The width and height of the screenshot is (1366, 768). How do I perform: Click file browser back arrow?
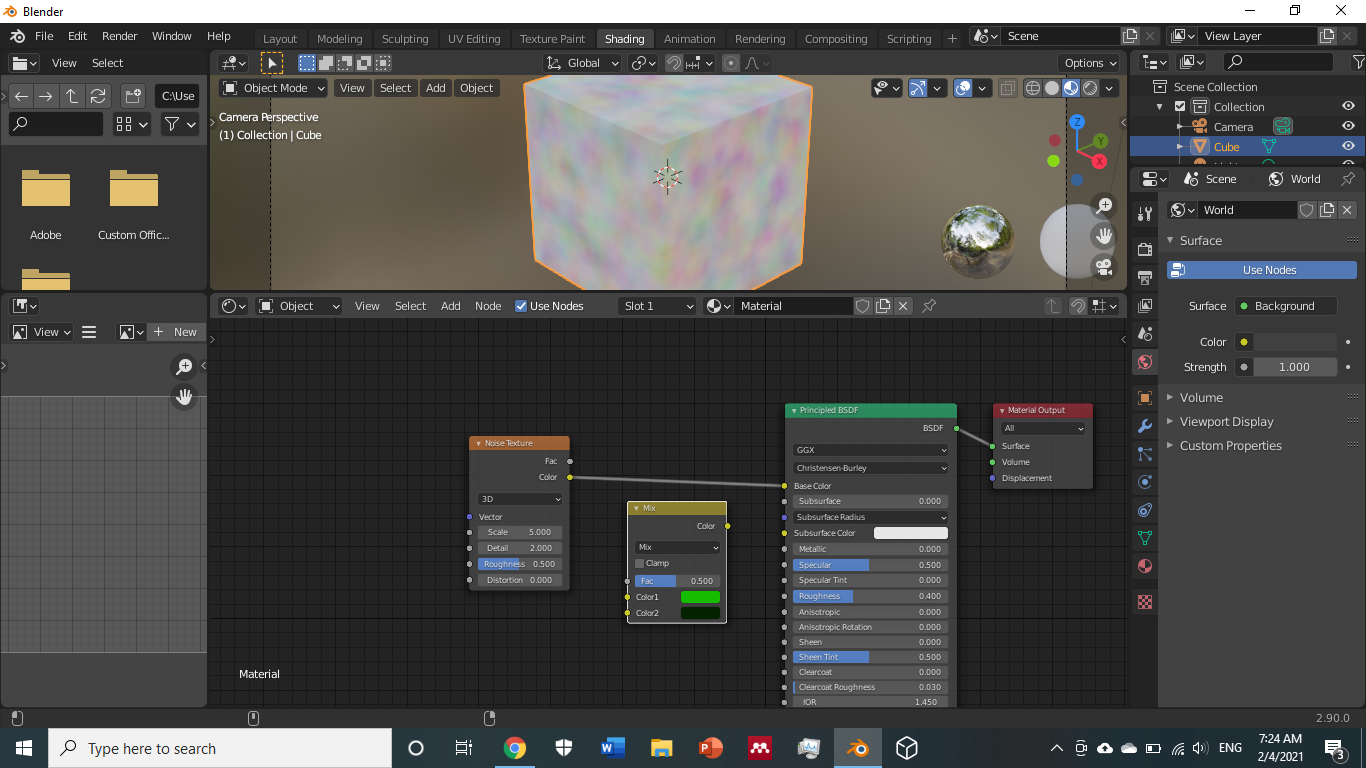coord(21,97)
